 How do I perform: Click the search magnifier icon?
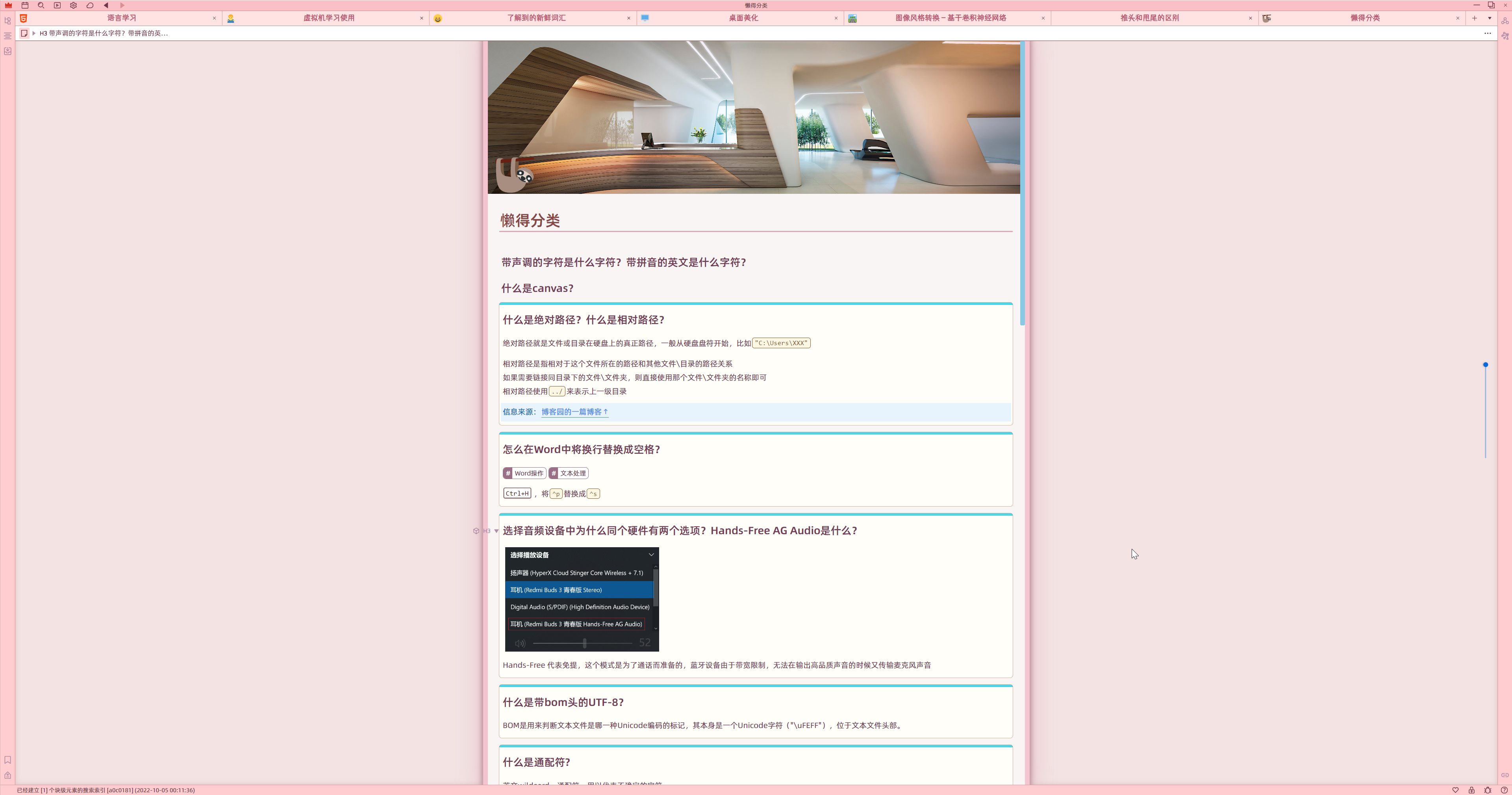tap(41, 5)
